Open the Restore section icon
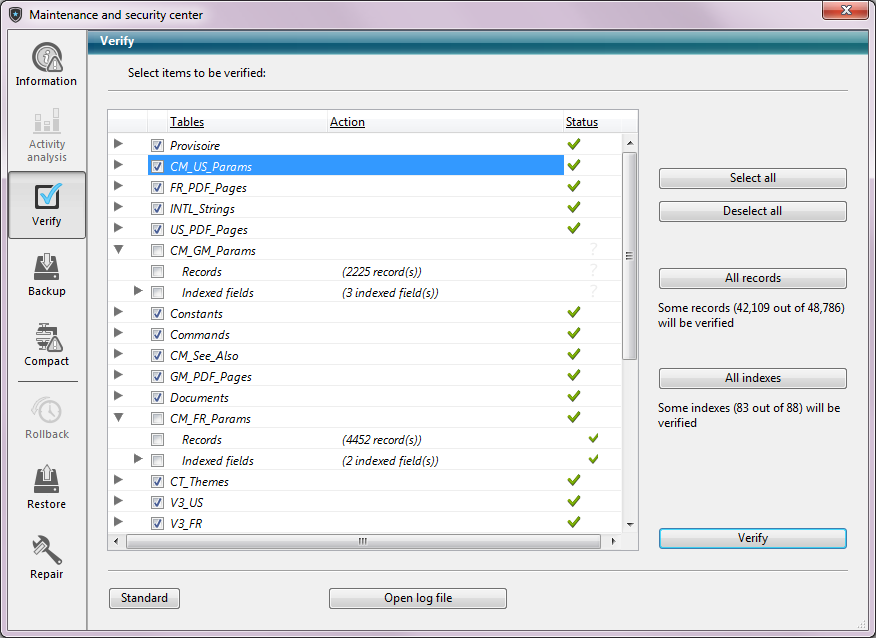 coord(46,481)
